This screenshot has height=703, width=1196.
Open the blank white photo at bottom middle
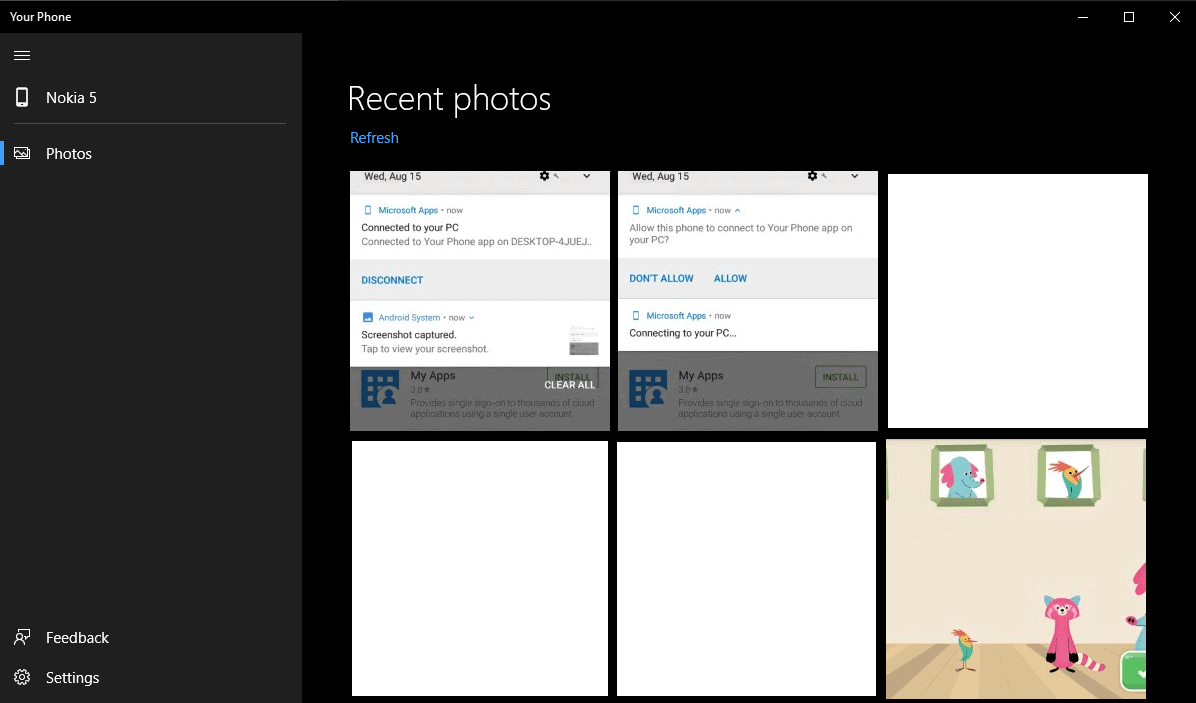pos(746,568)
